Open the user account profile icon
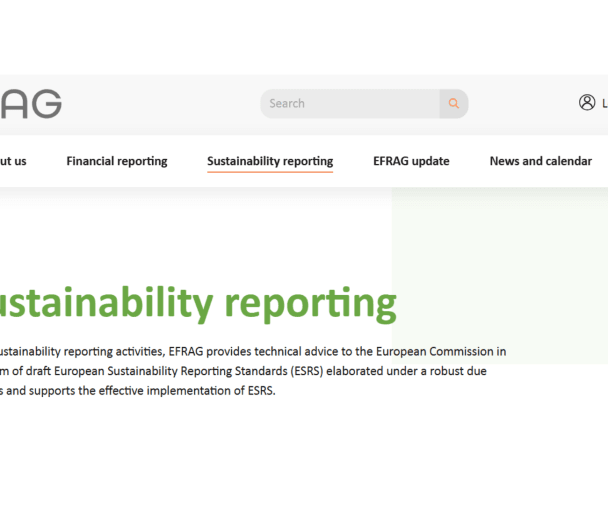 (587, 102)
